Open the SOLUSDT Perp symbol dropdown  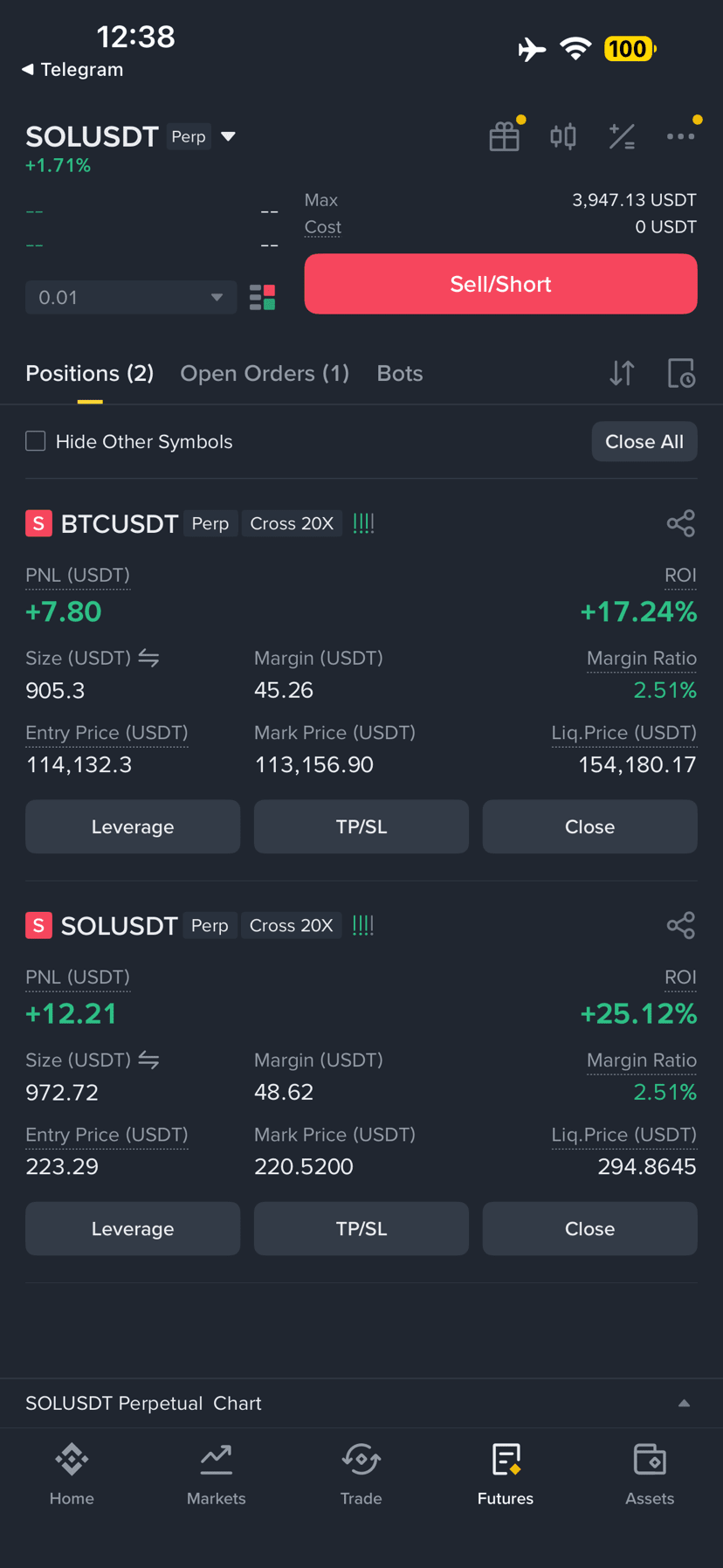229,136
